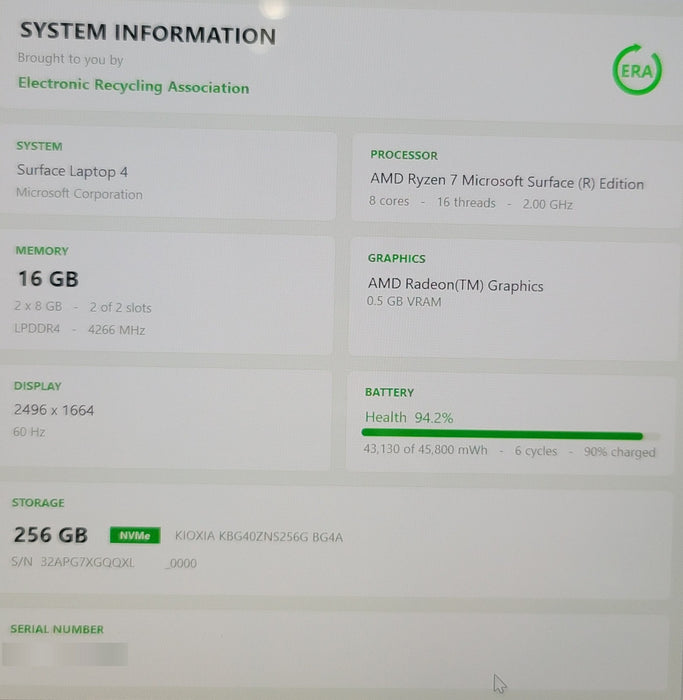Click the SYSTEM section heading

[x=39, y=146]
